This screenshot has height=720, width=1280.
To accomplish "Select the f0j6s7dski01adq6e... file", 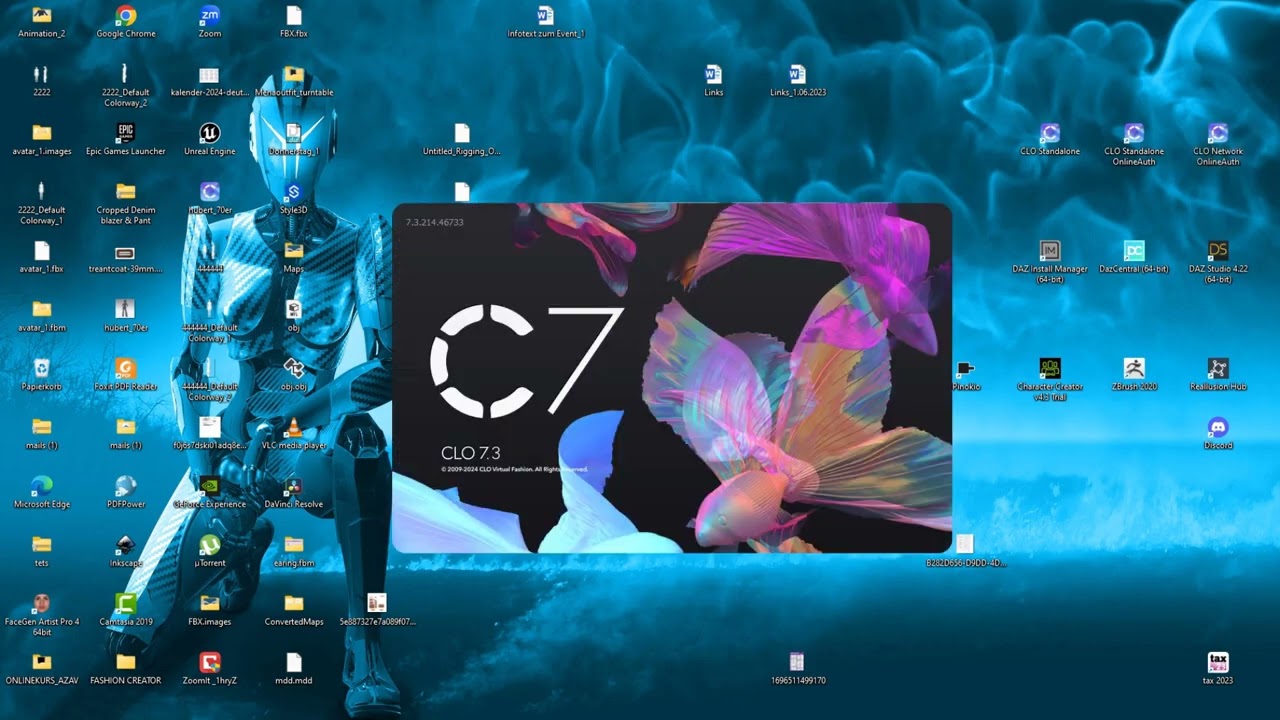I will click(209, 427).
